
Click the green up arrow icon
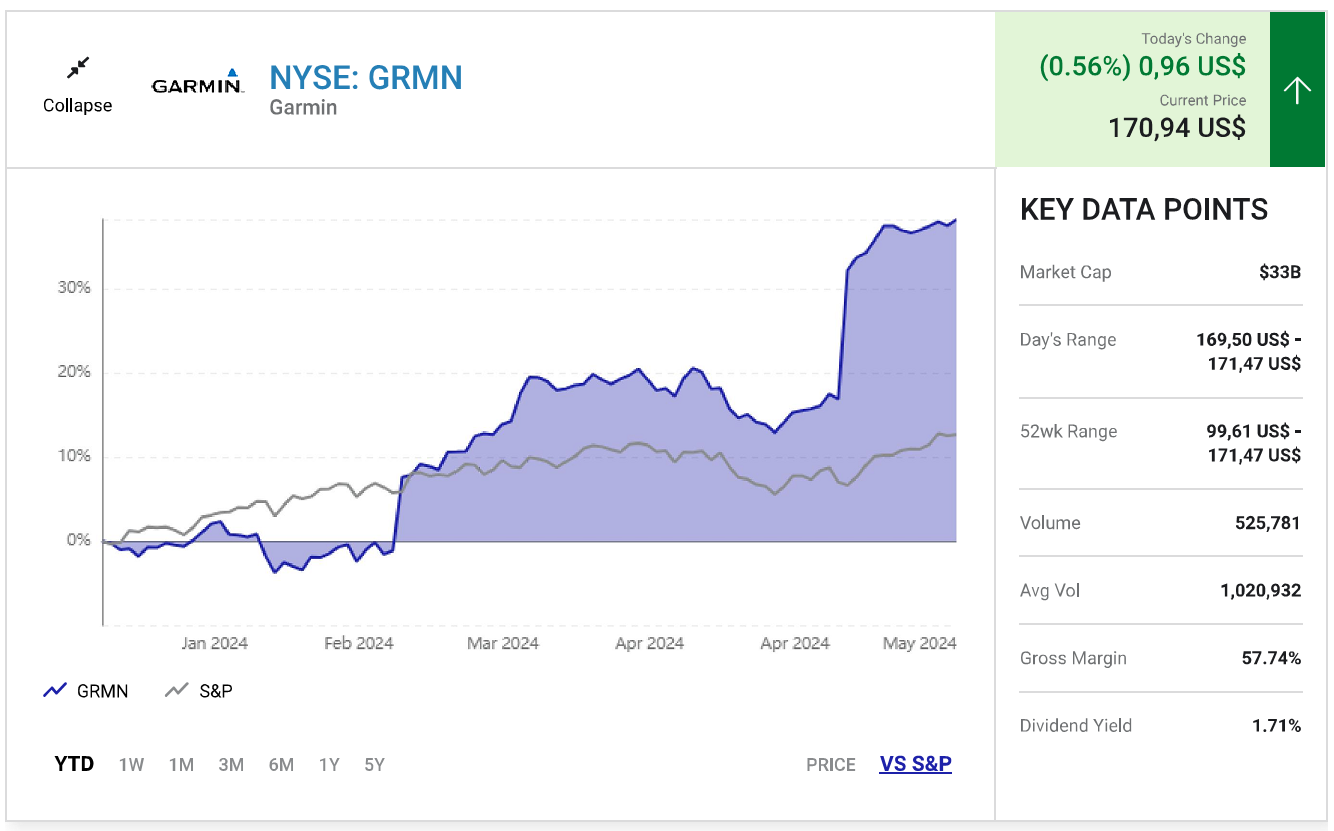pyautogui.click(x=1297, y=91)
